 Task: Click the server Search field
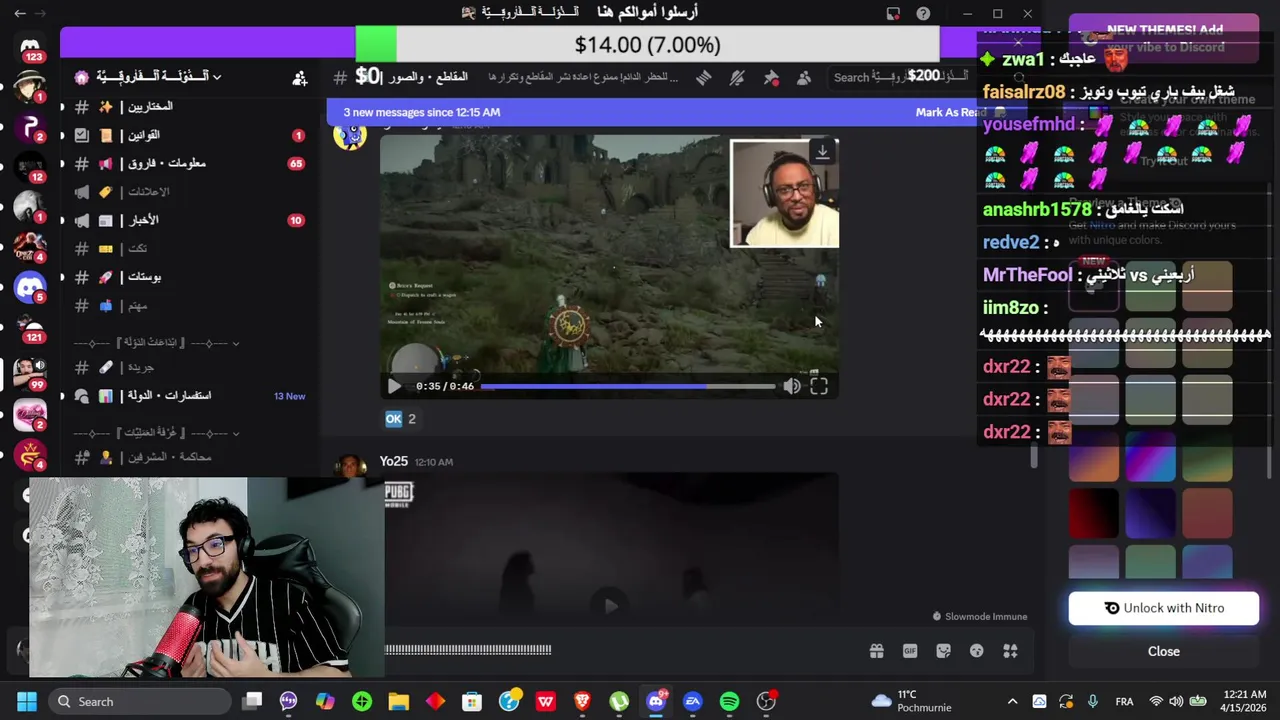click(900, 77)
